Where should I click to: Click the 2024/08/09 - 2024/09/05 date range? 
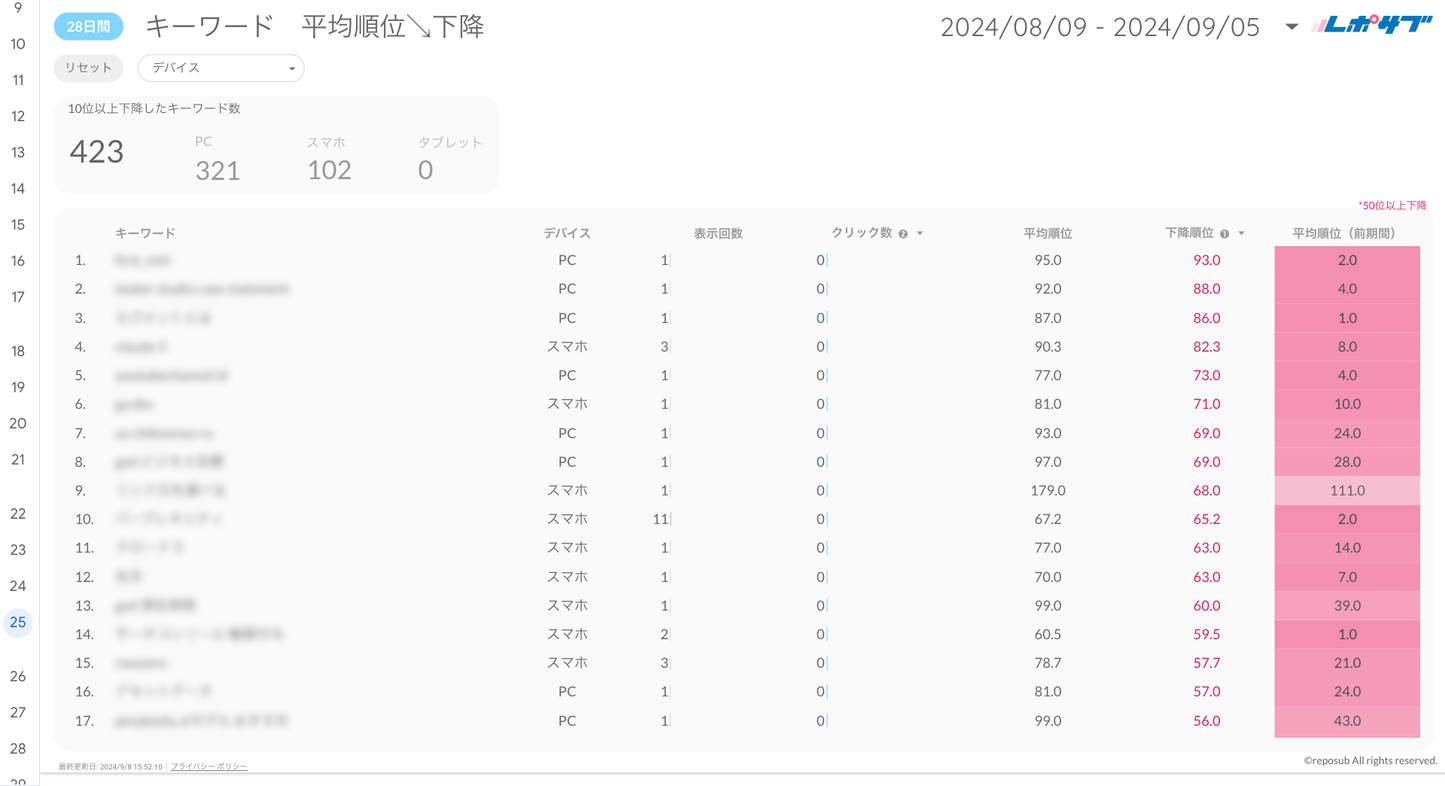coord(1099,27)
